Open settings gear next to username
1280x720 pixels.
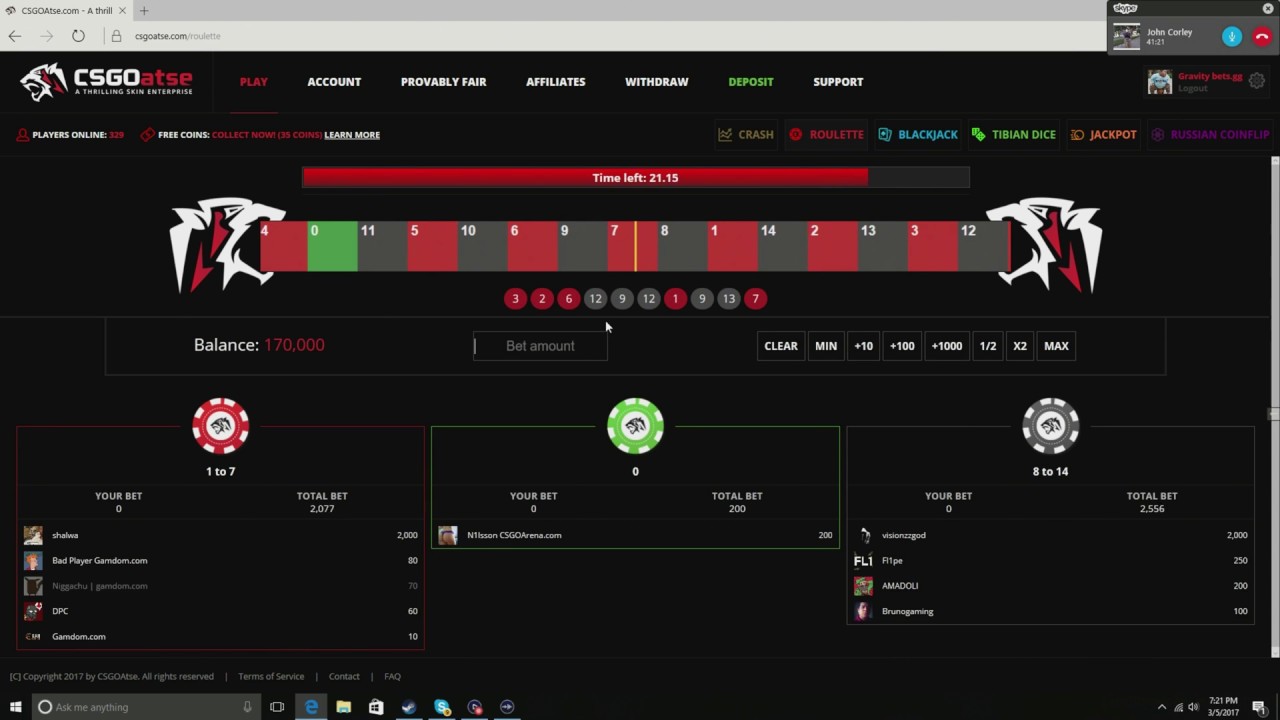[1257, 82]
